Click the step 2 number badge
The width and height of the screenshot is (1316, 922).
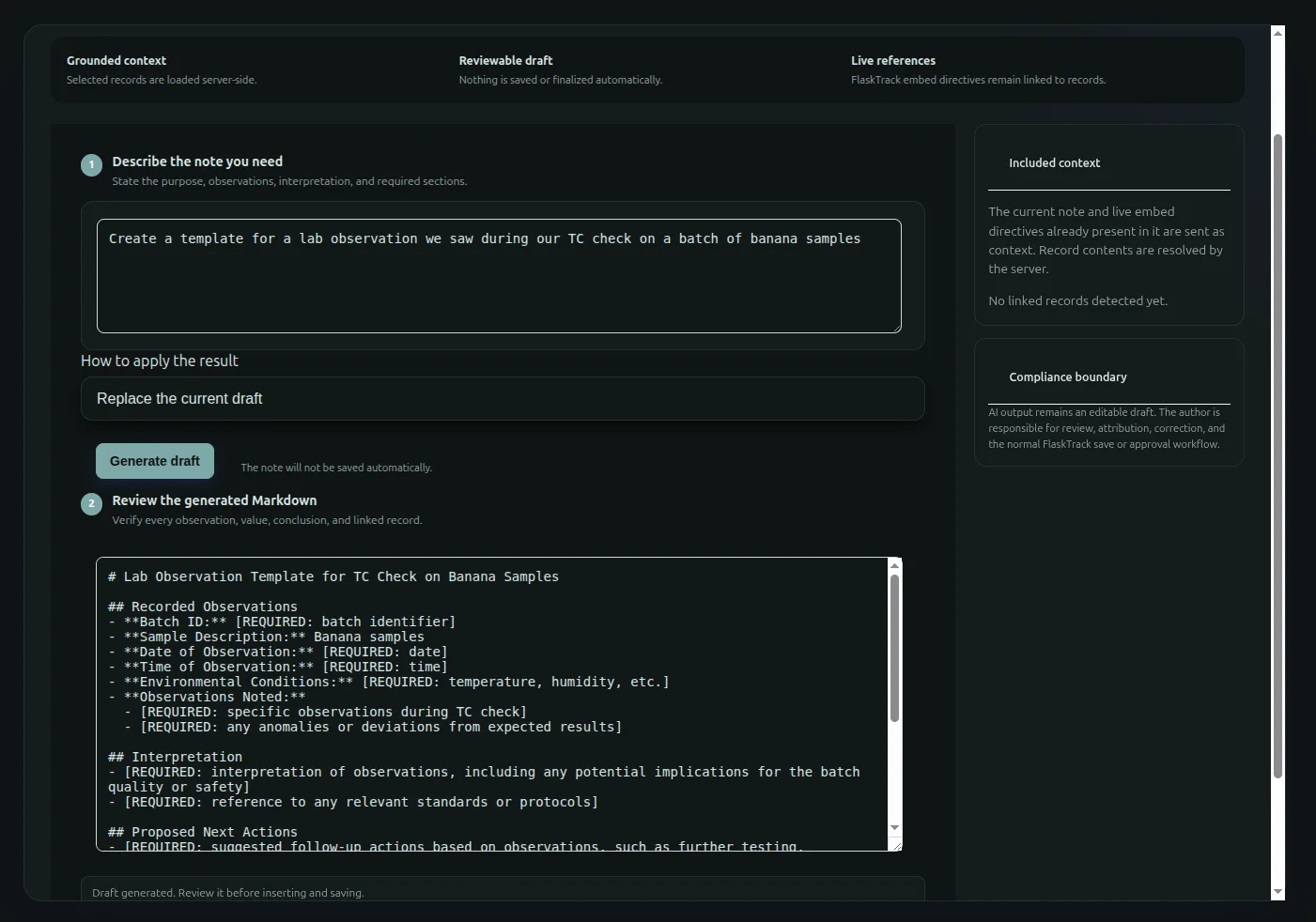coord(91,504)
